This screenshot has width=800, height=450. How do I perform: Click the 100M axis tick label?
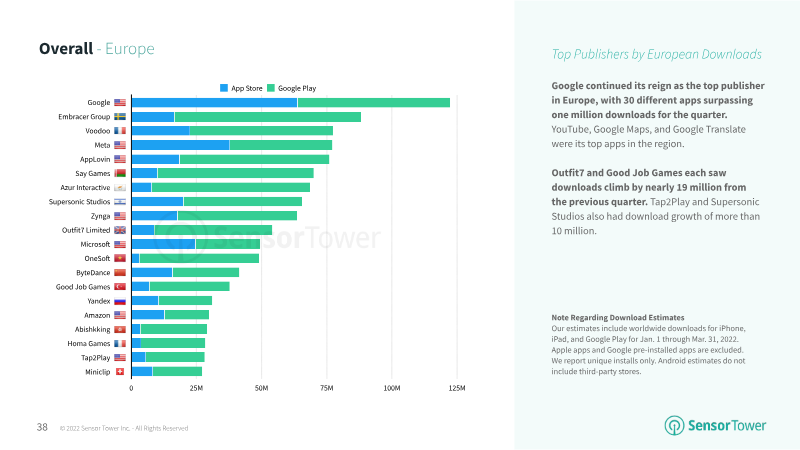point(392,388)
